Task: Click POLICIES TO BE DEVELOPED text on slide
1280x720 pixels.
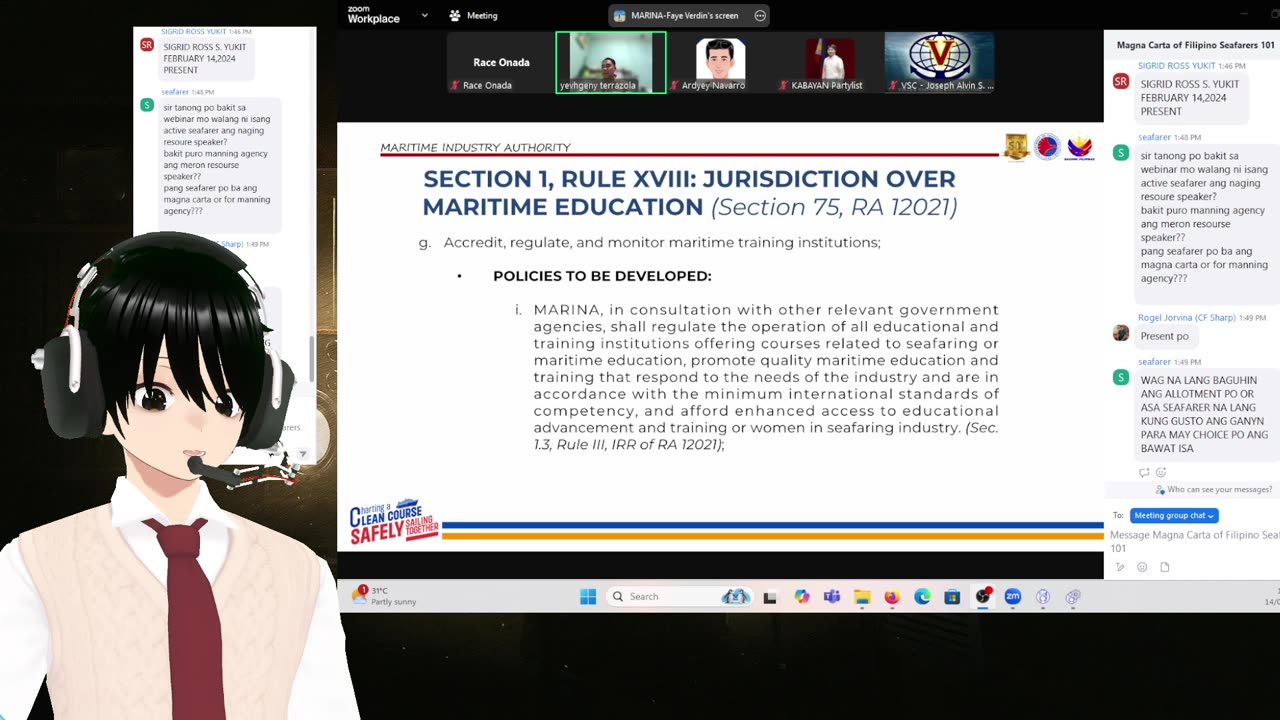Action: tap(602, 276)
